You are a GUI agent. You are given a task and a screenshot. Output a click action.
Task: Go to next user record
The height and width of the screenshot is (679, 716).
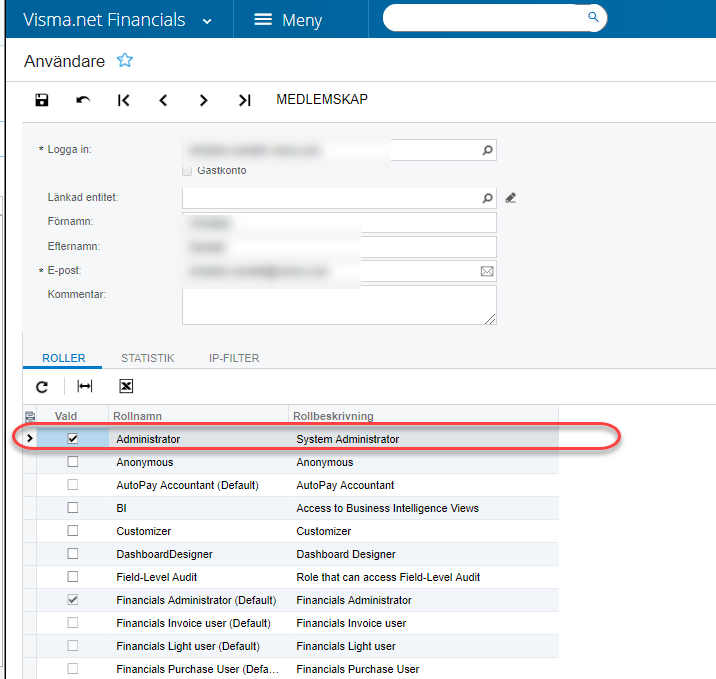click(204, 100)
